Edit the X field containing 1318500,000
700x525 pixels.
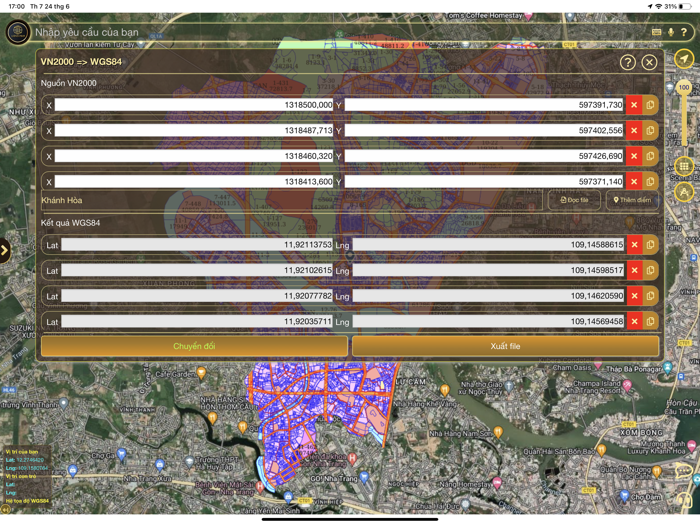coord(194,105)
